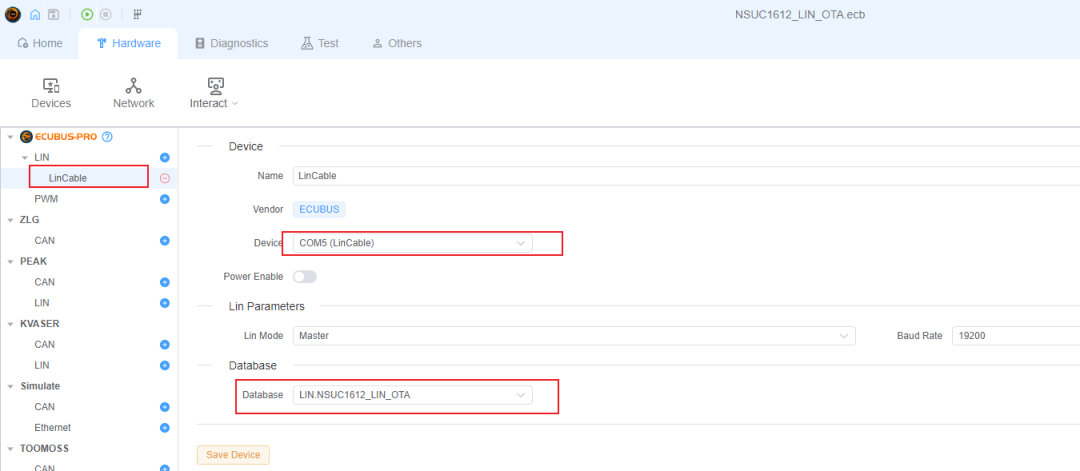Open the Lin Mode Master dropdown
Screen dimensions: 1080x471
click(574, 336)
